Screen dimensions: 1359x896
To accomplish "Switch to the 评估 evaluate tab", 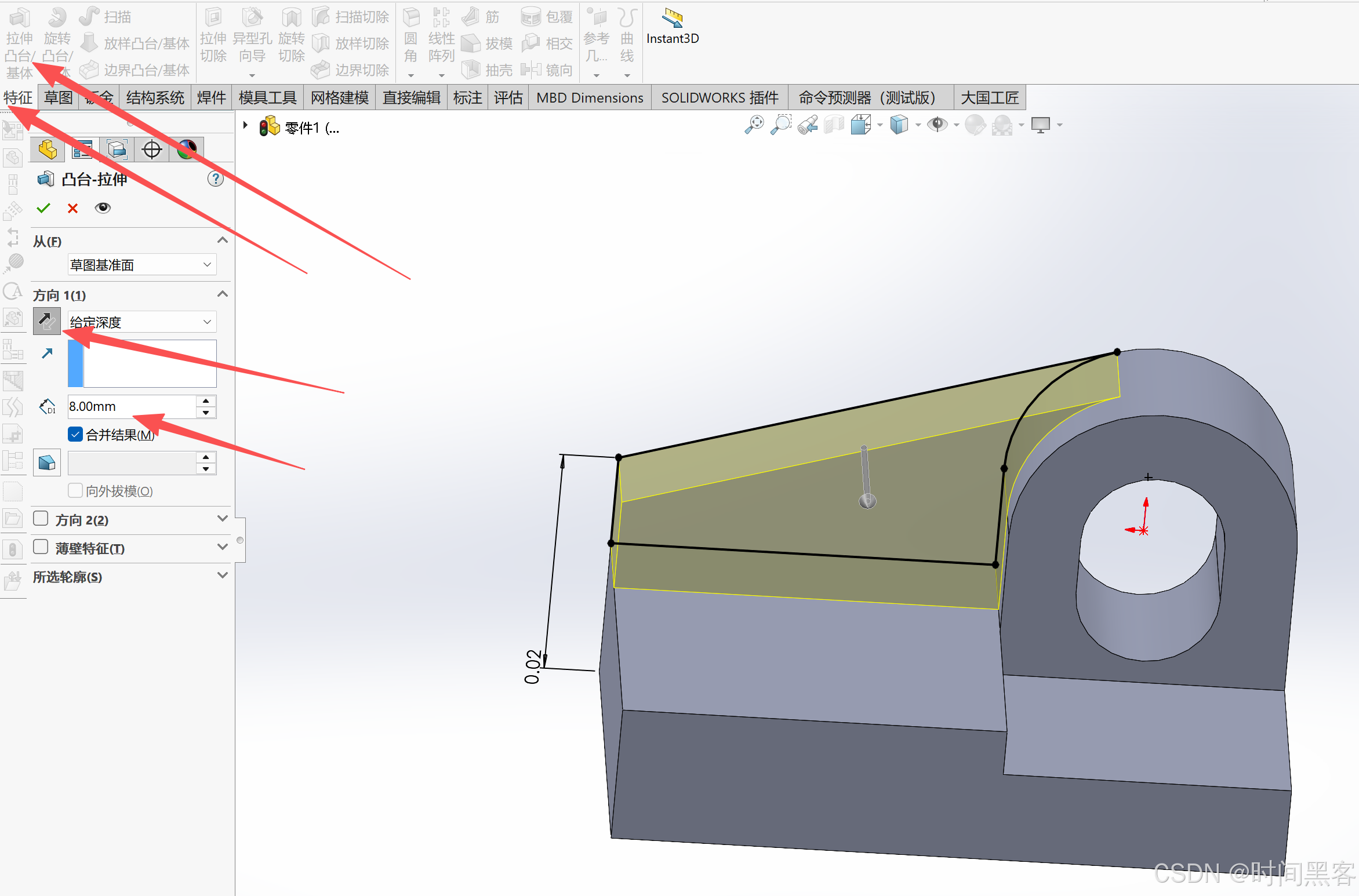I will (508, 97).
